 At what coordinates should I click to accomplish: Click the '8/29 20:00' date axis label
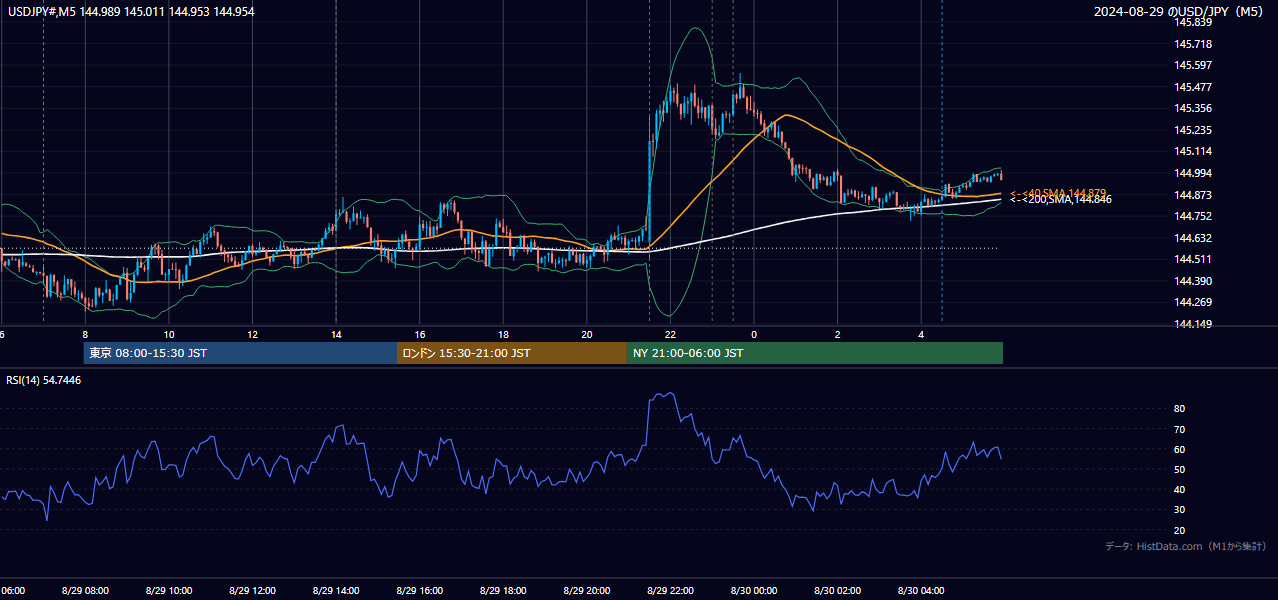(586, 591)
